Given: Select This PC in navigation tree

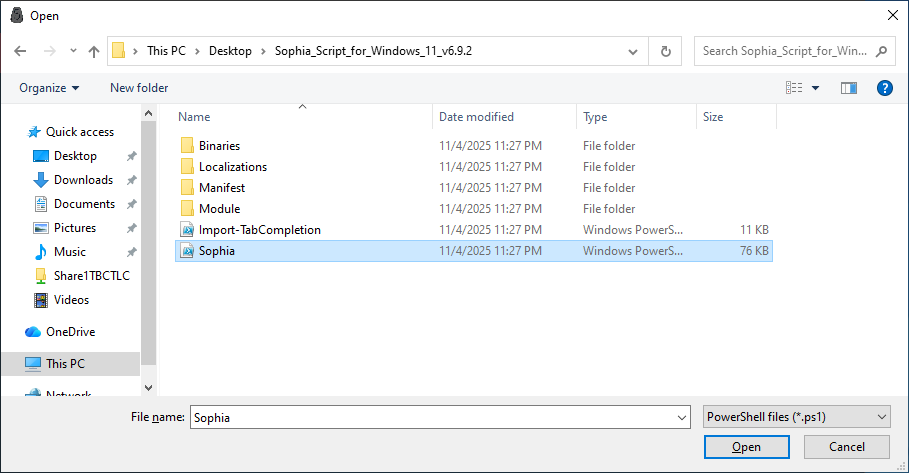Looking at the screenshot, I should click(x=65, y=364).
